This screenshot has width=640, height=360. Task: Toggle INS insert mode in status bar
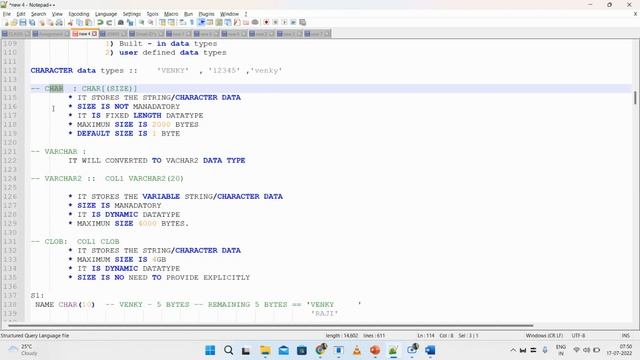click(625, 336)
